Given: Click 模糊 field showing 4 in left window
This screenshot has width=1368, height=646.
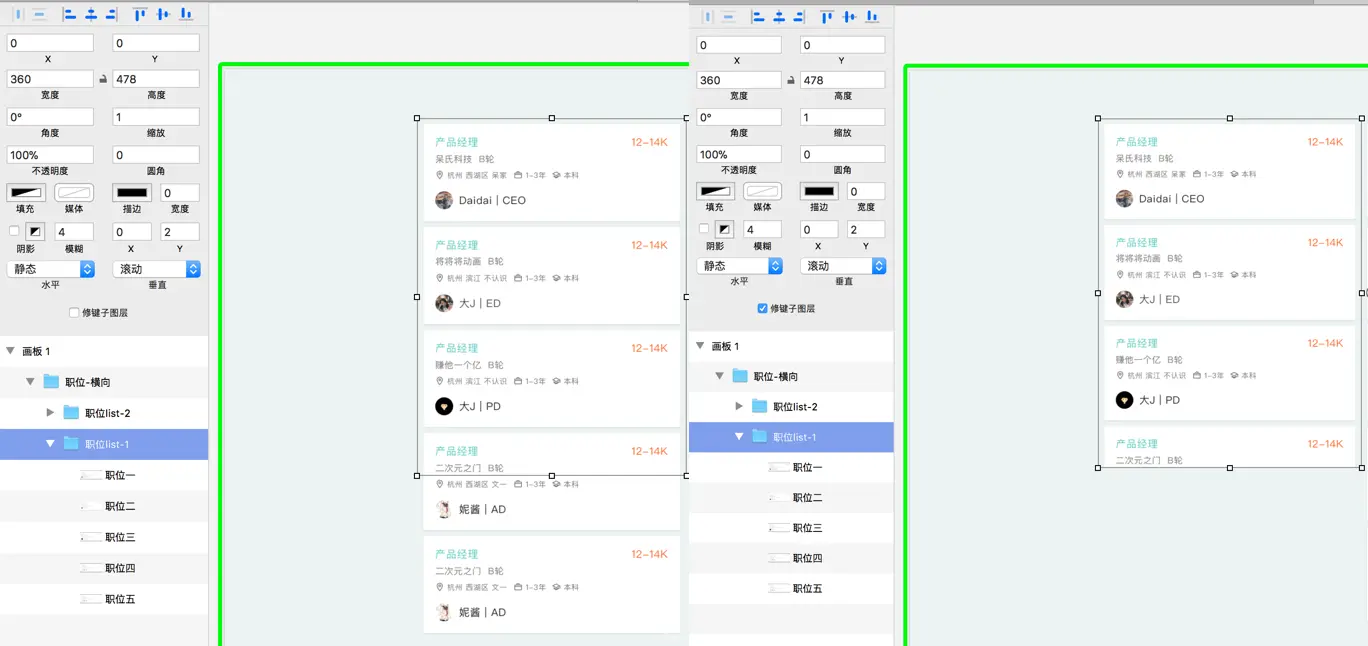Looking at the screenshot, I should (x=74, y=231).
